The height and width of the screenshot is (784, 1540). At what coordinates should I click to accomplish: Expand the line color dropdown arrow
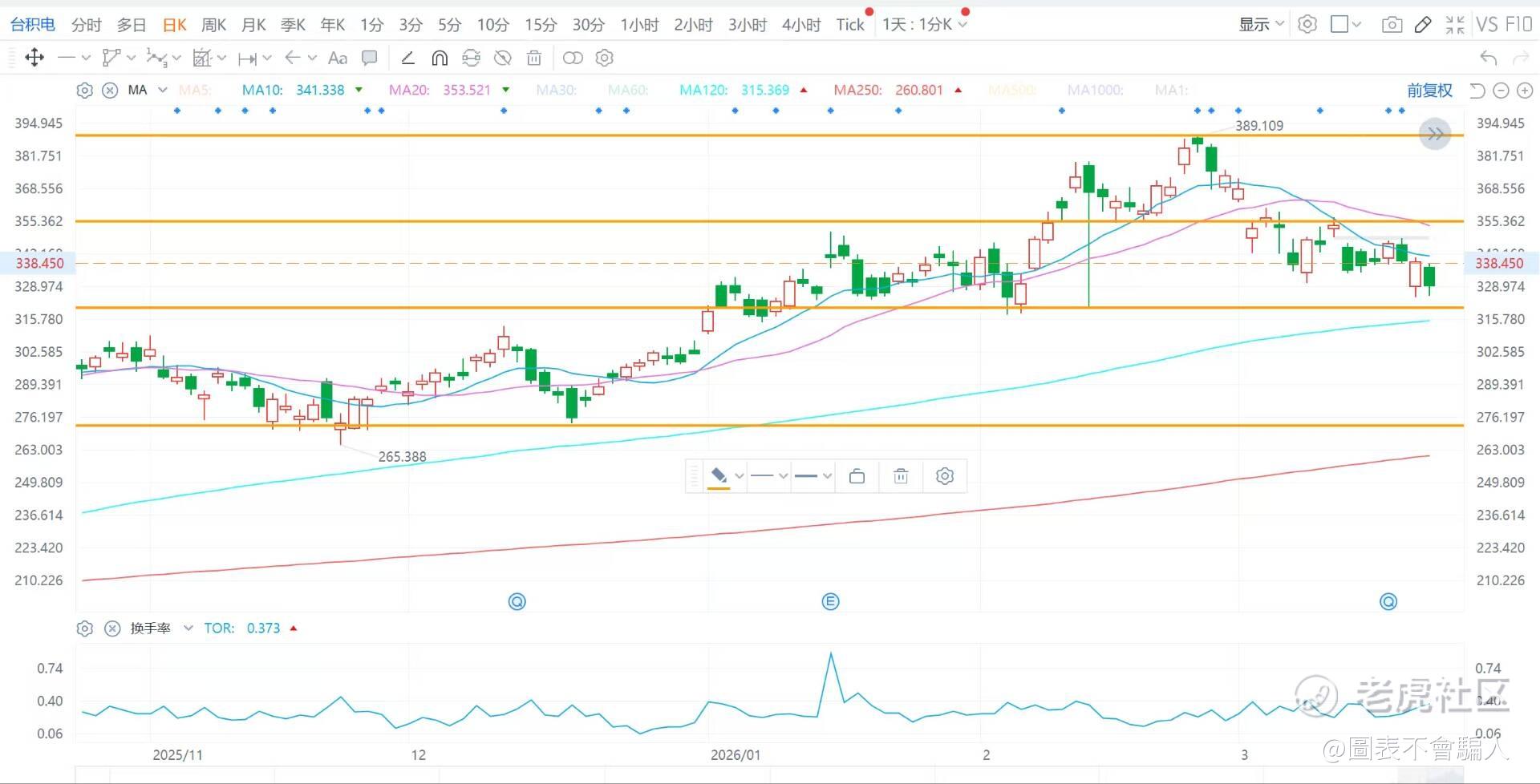tap(740, 476)
